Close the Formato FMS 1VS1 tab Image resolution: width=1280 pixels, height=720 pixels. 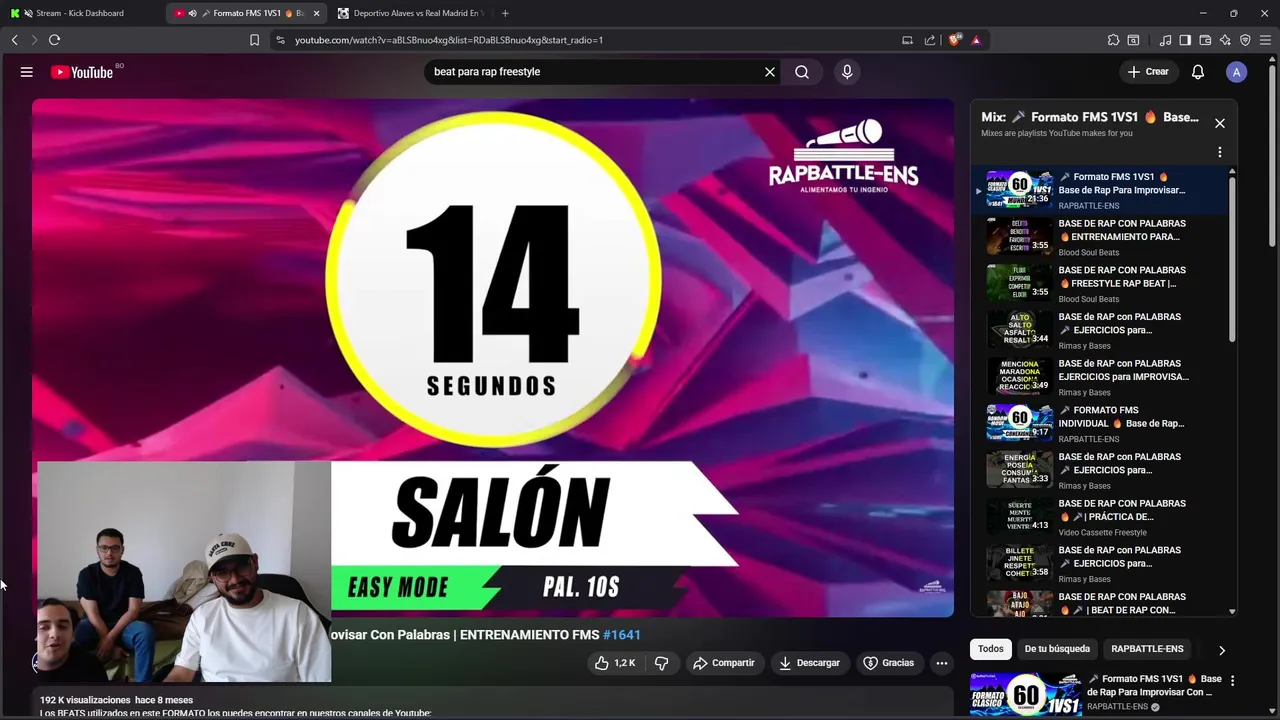tap(317, 13)
